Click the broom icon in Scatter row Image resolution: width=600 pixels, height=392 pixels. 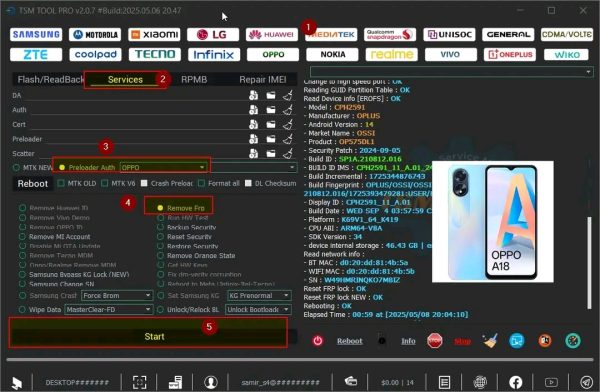[288, 153]
